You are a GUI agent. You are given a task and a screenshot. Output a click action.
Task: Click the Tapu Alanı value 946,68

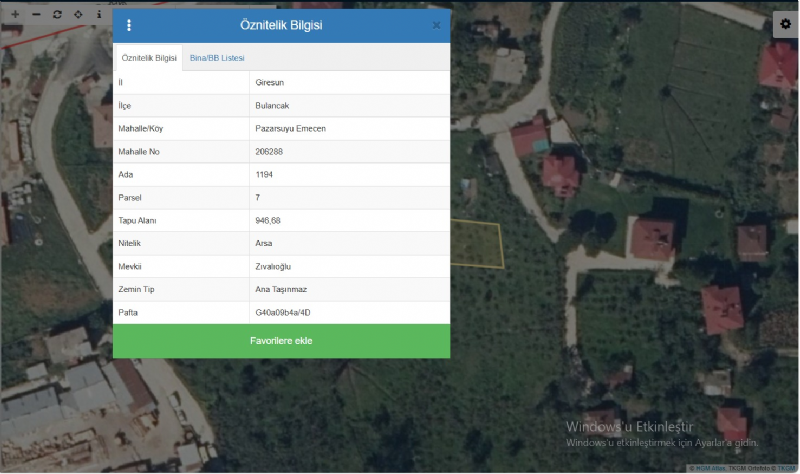270,220
